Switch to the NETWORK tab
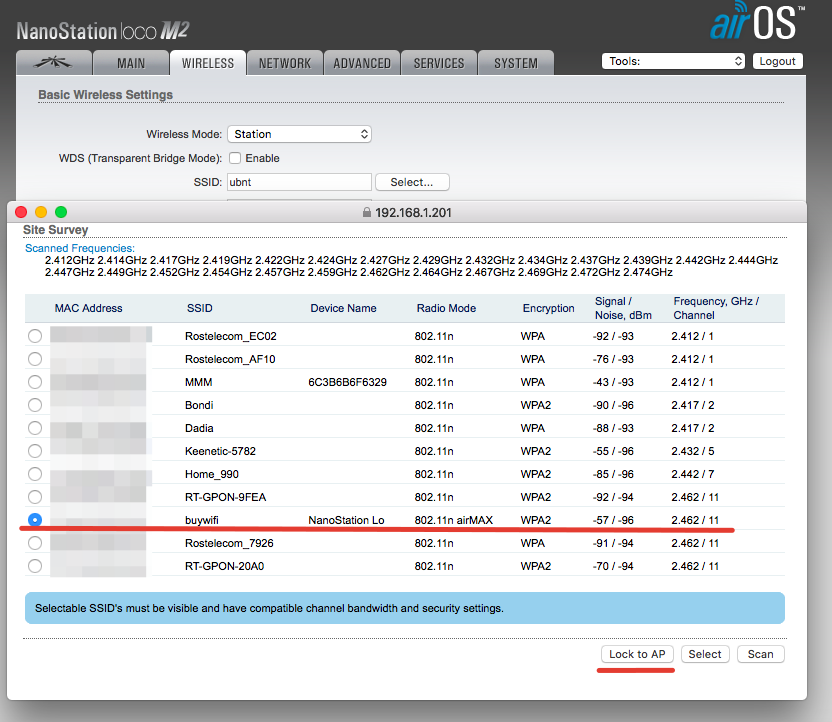This screenshot has width=832, height=722. coord(285,63)
